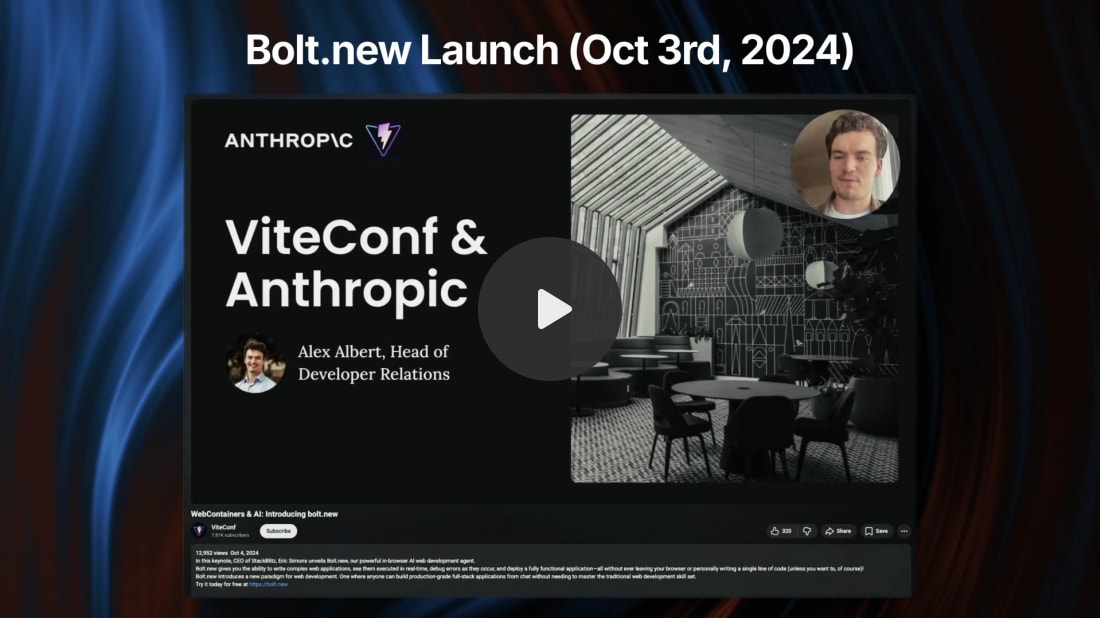Click the video title 'WebContainers & AI: Introducing bolt.new'

pos(264,514)
